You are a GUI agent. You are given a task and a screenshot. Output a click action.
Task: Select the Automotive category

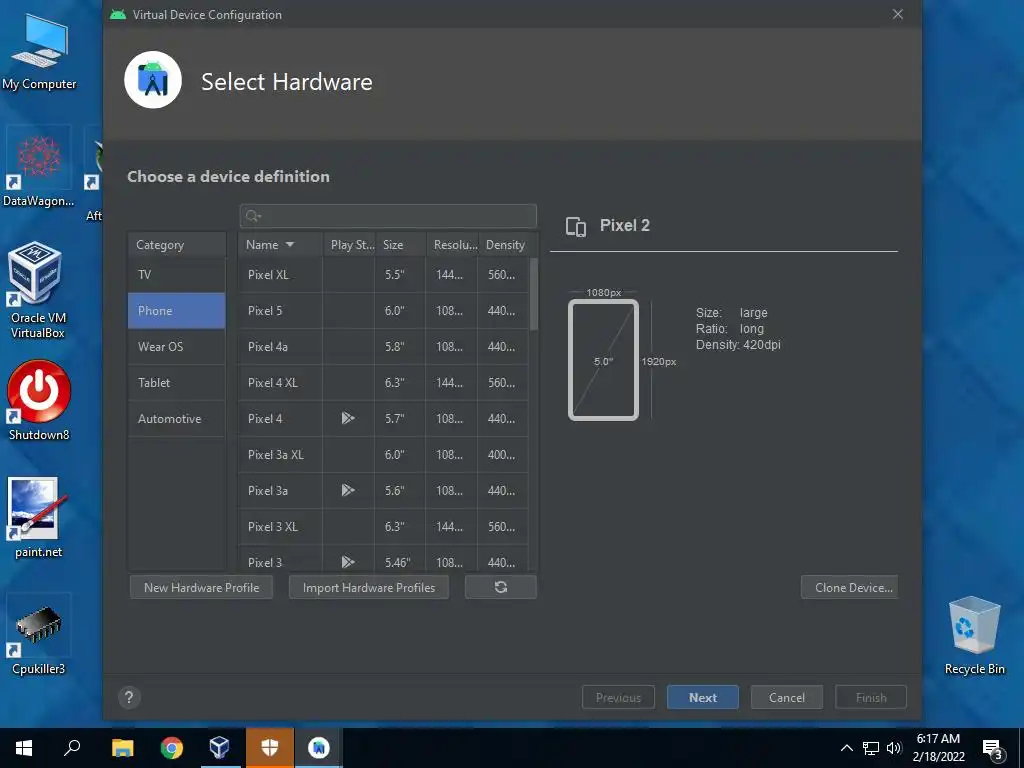click(x=177, y=418)
